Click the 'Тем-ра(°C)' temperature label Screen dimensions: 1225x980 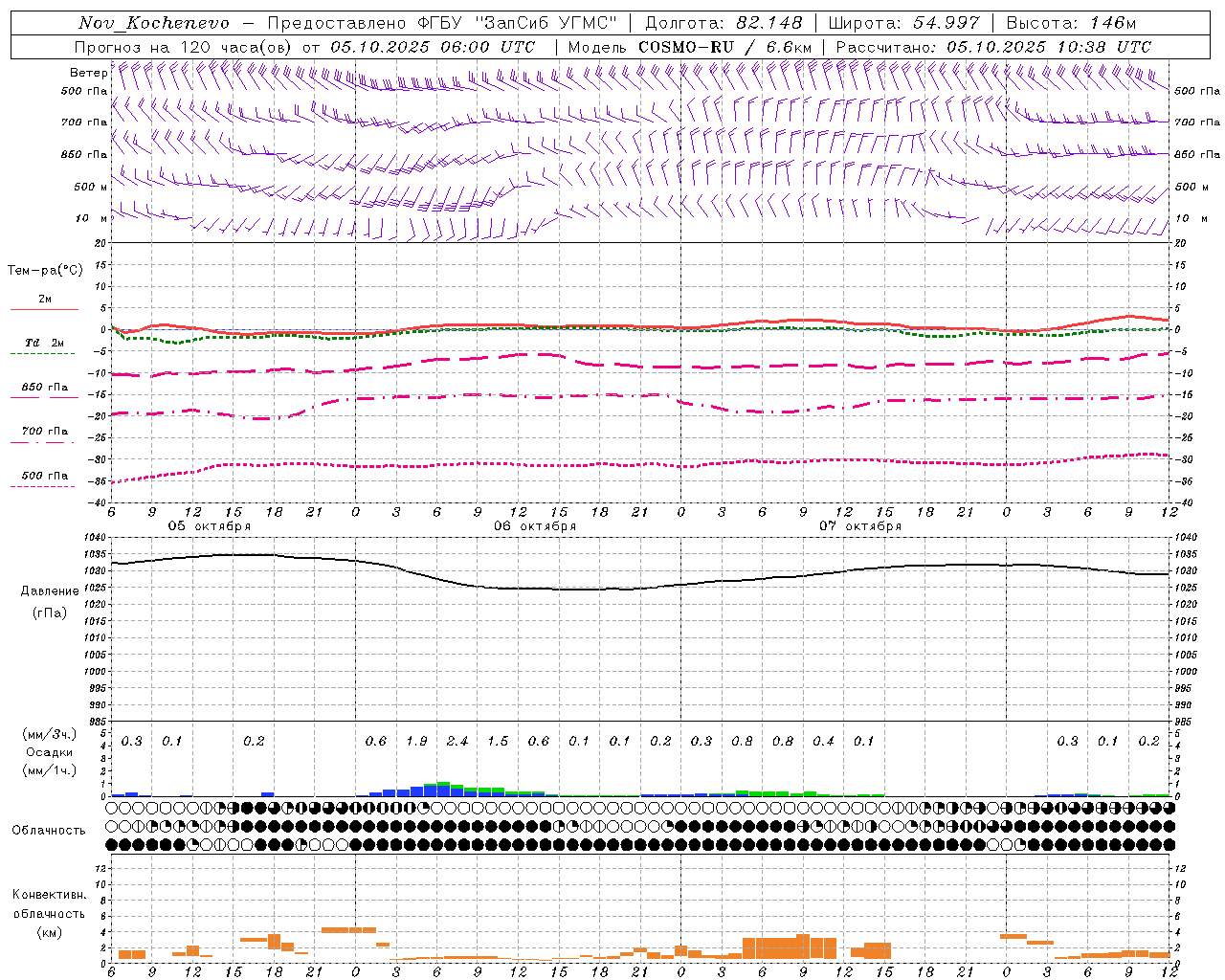click(45, 271)
